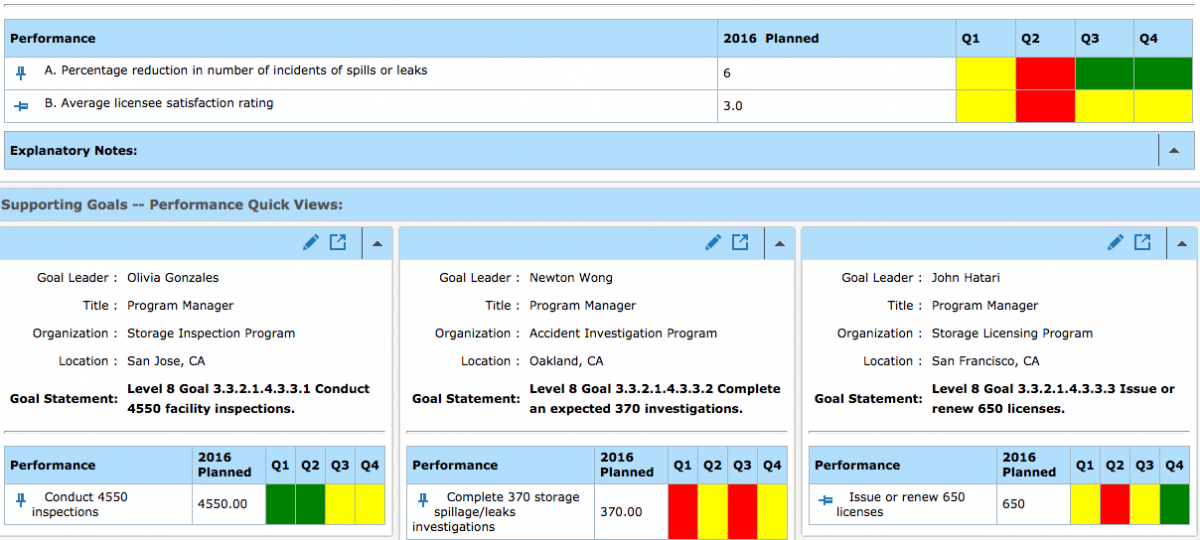Click 'Performance' header in the top table
This screenshot has width=1200, height=540.
pyautogui.click(x=53, y=38)
